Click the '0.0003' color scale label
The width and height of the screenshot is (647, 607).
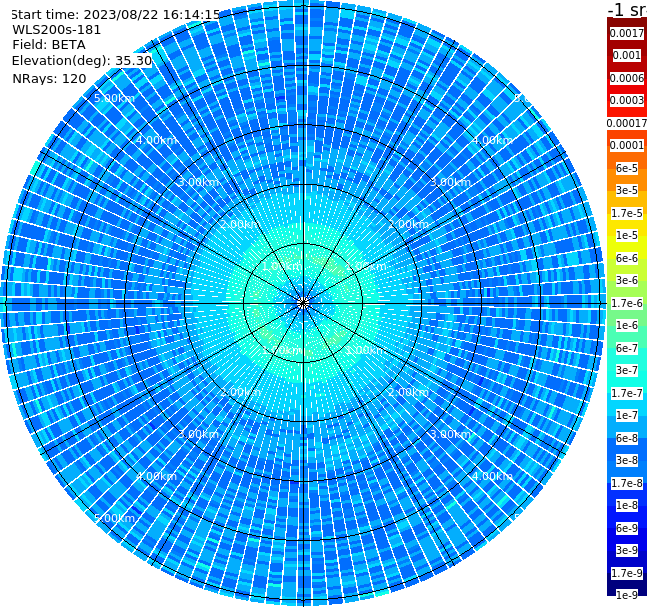[x=627, y=100]
